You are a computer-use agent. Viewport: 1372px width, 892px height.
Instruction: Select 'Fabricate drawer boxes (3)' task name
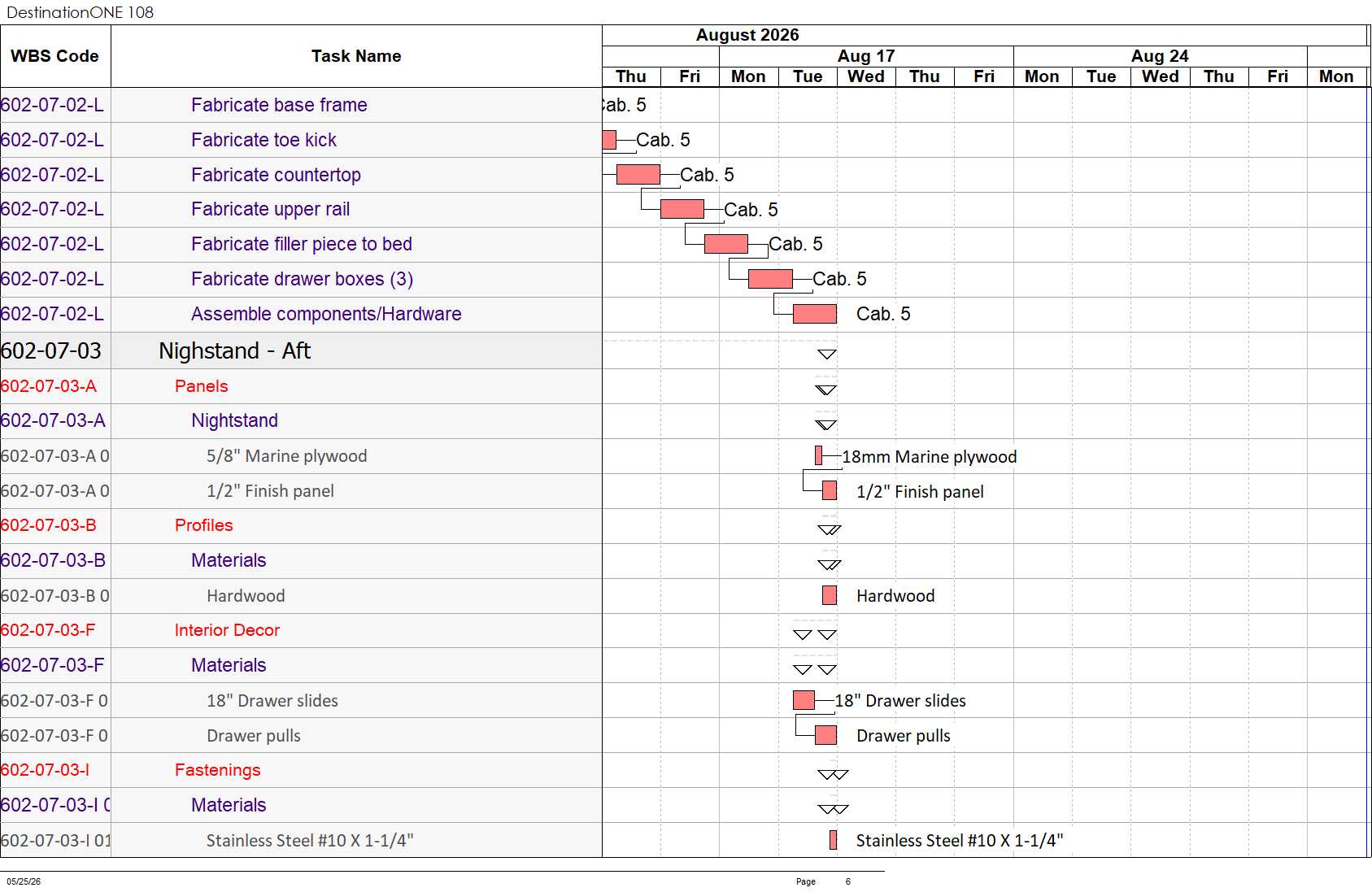coord(302,279)
